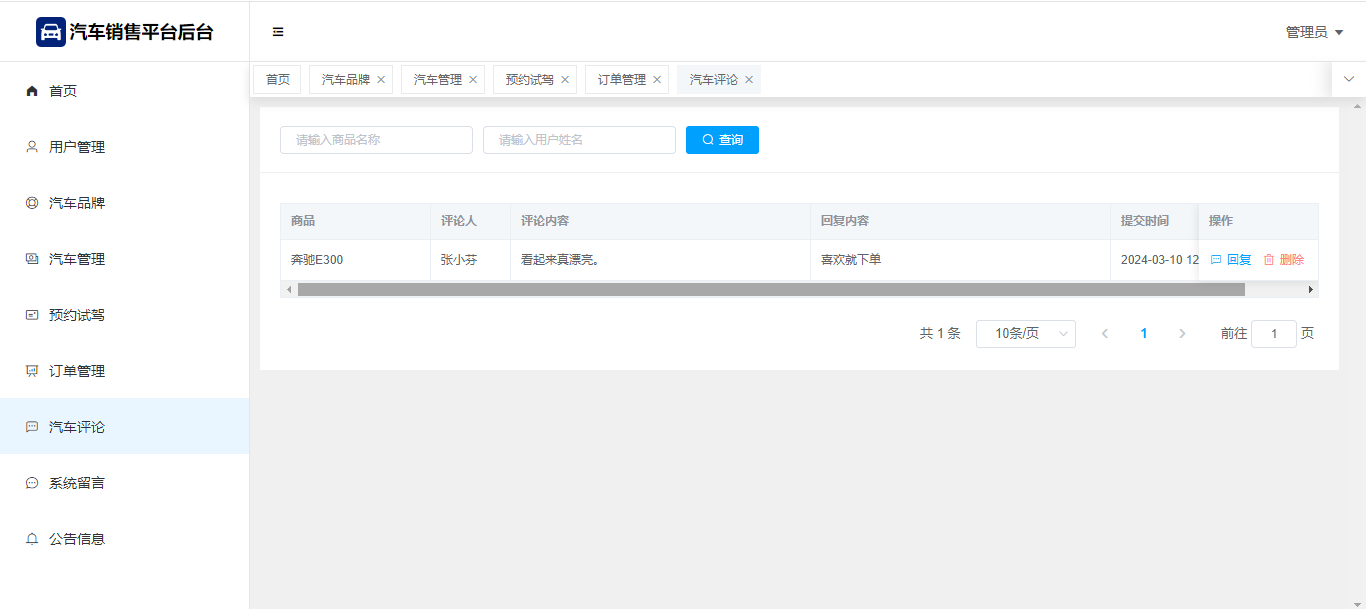This screenshot has width=1366, height=609.
Task: Switch to the 首页 tab
Action: 277,80
